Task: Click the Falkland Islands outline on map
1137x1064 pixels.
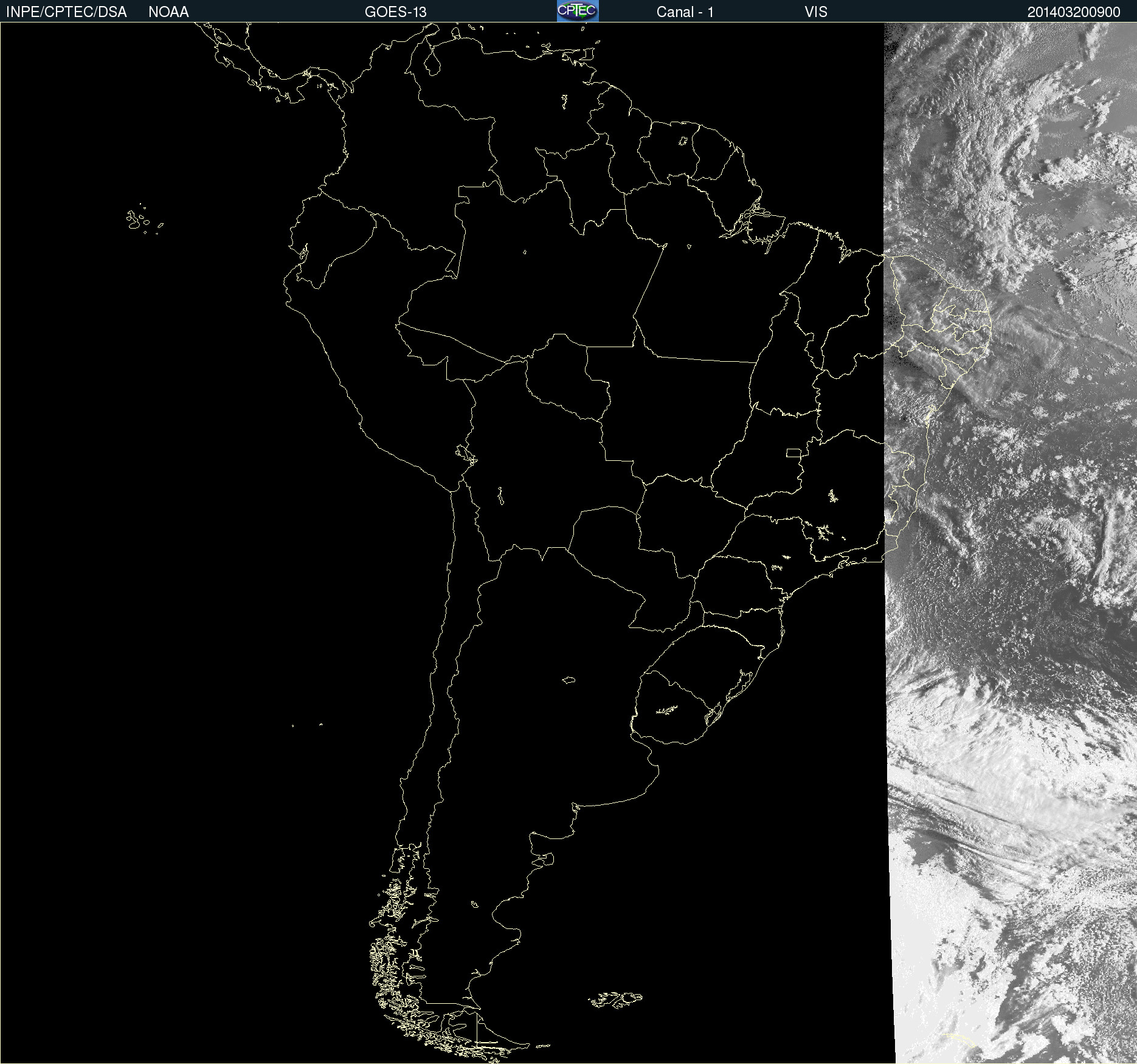Action: [x=615, y=1000]
